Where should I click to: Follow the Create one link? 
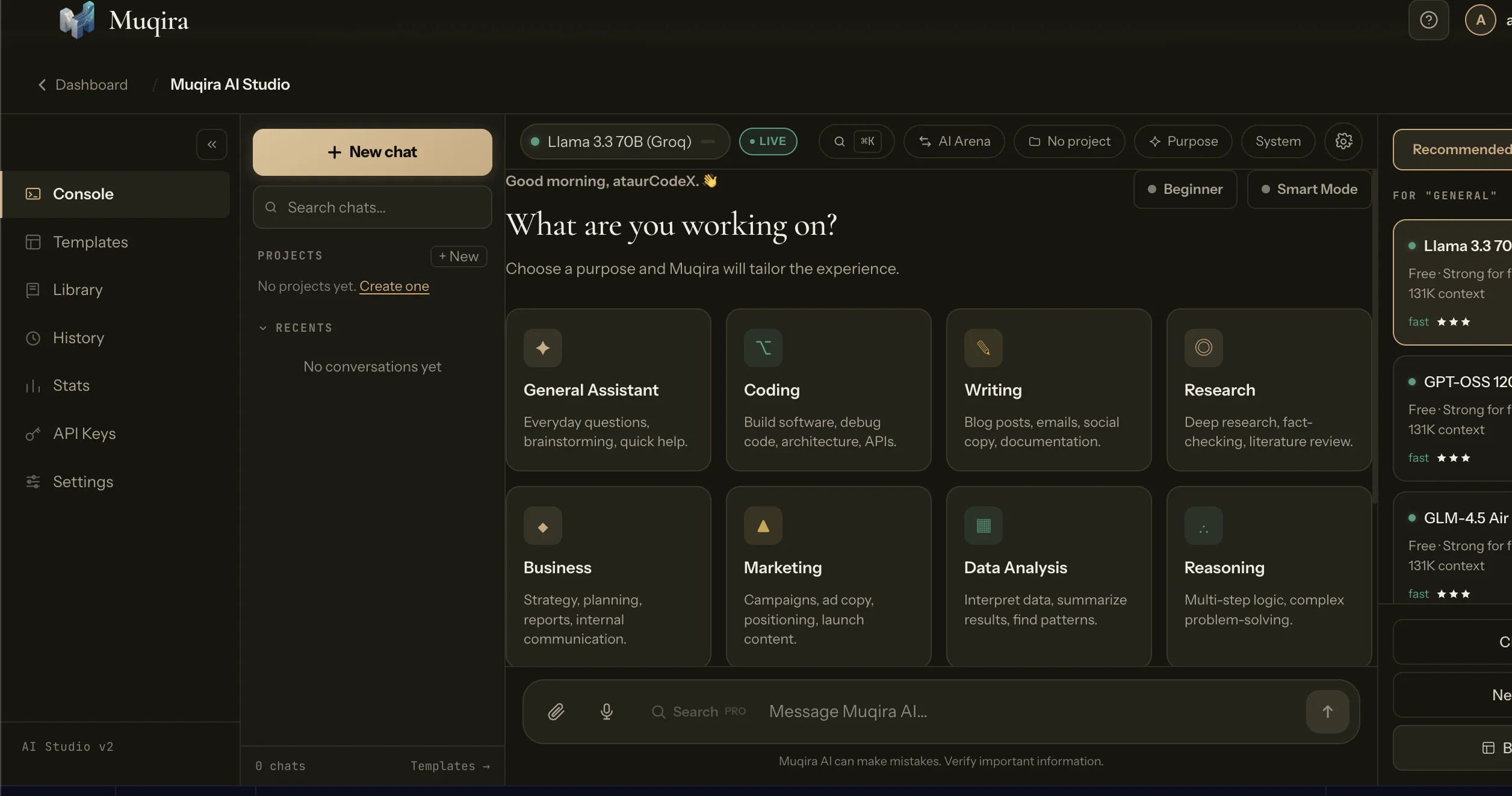point(394,287)
